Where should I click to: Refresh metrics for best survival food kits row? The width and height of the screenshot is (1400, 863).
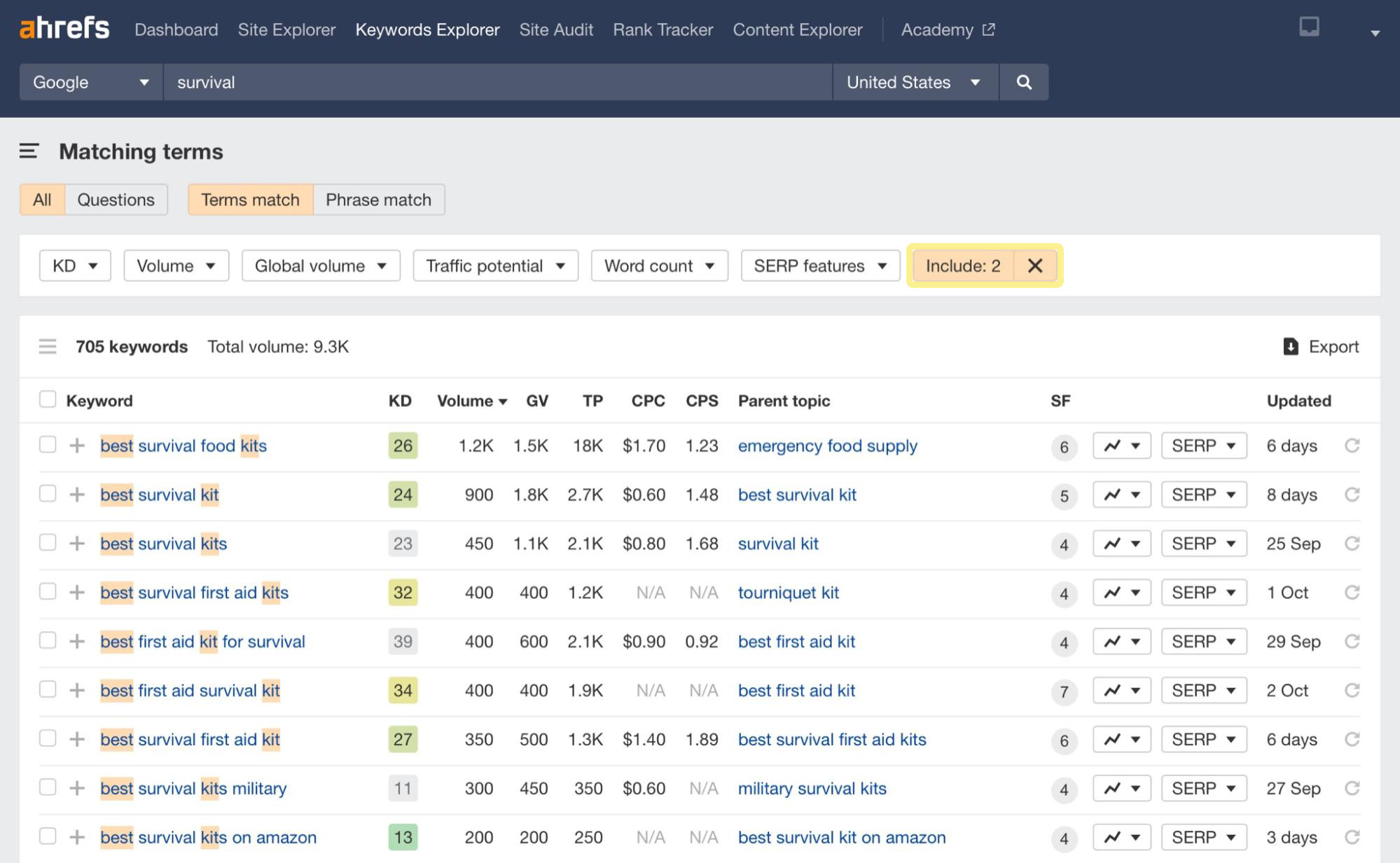click(1353, 446)
